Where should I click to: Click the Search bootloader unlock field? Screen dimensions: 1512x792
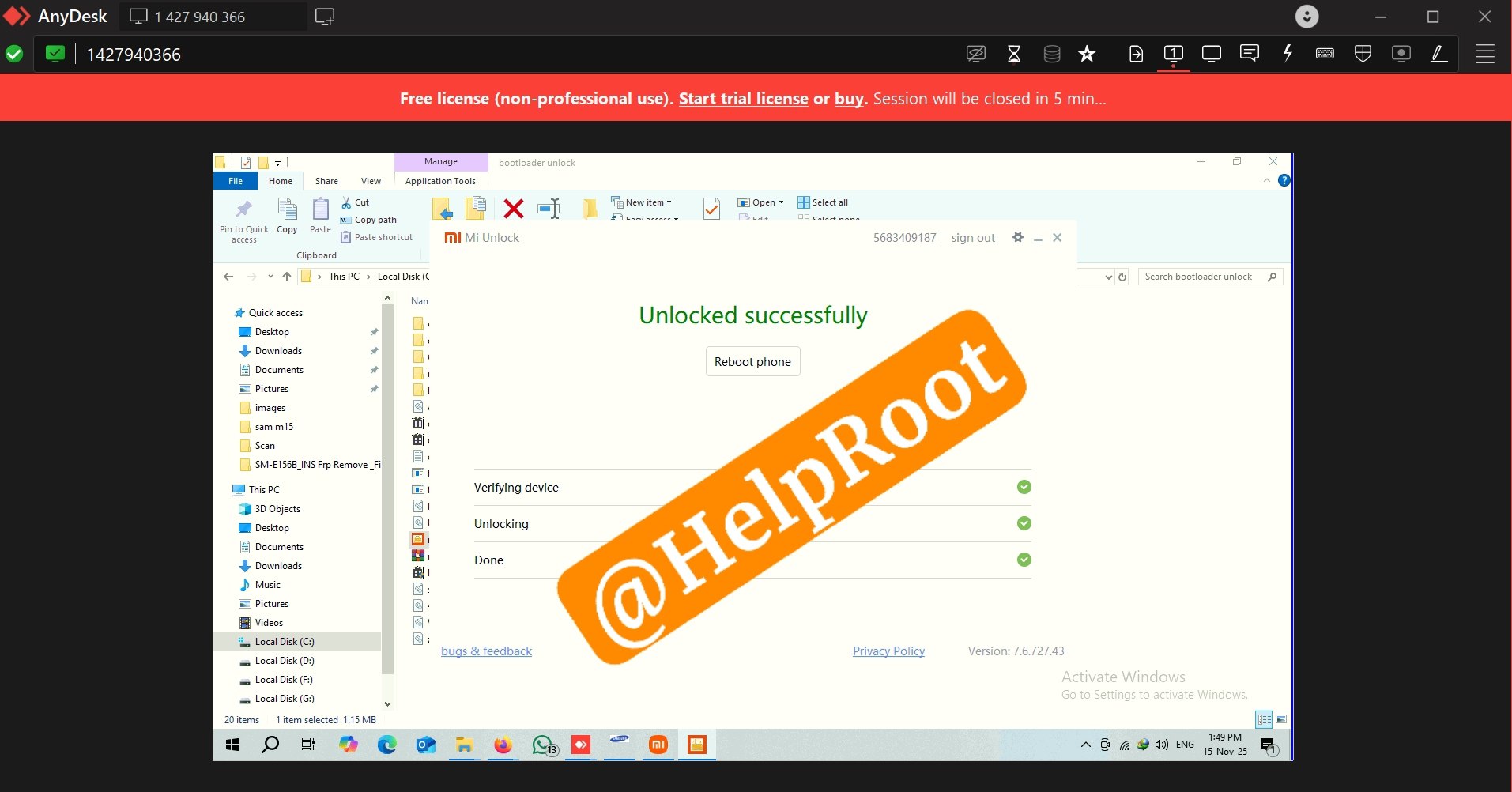click(1201, 277)
